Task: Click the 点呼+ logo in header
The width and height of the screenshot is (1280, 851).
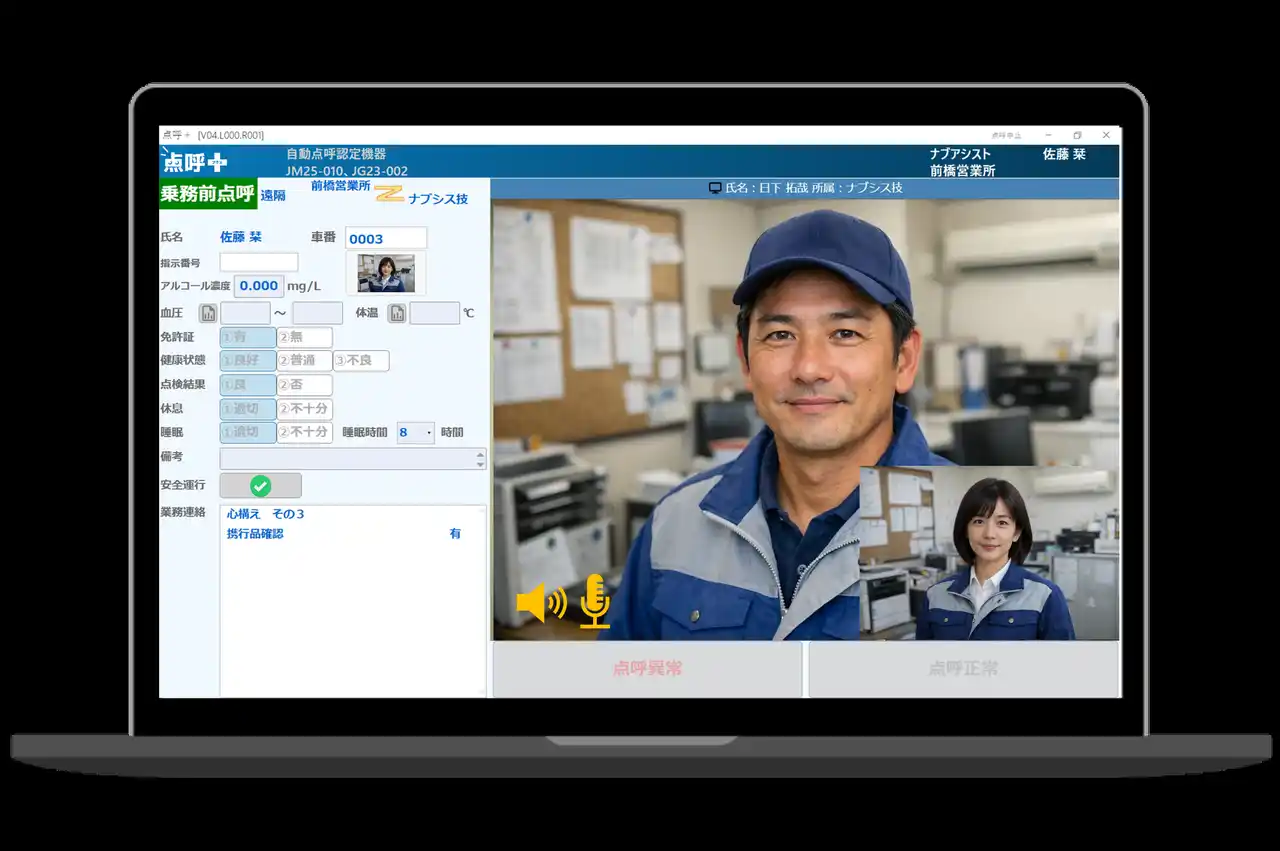Action: [x=195, y=162]
